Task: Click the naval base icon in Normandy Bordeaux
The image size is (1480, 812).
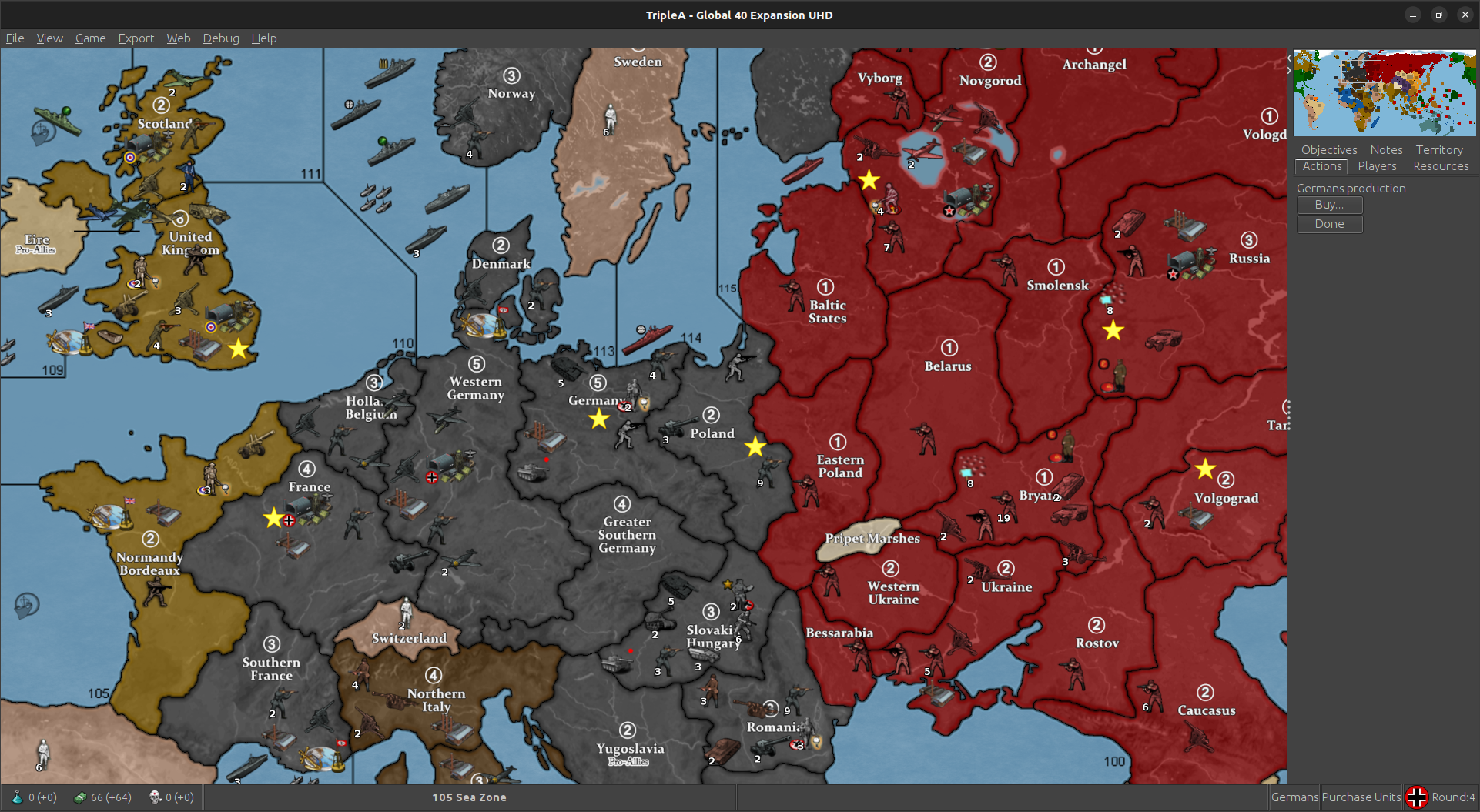Action: pyautogui.click(x=109, y=516)
